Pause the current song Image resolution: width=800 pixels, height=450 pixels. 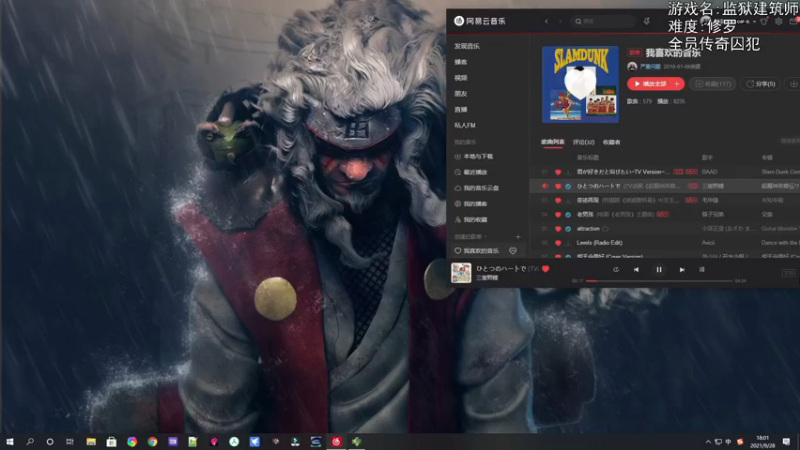click(x=659, y=269)
